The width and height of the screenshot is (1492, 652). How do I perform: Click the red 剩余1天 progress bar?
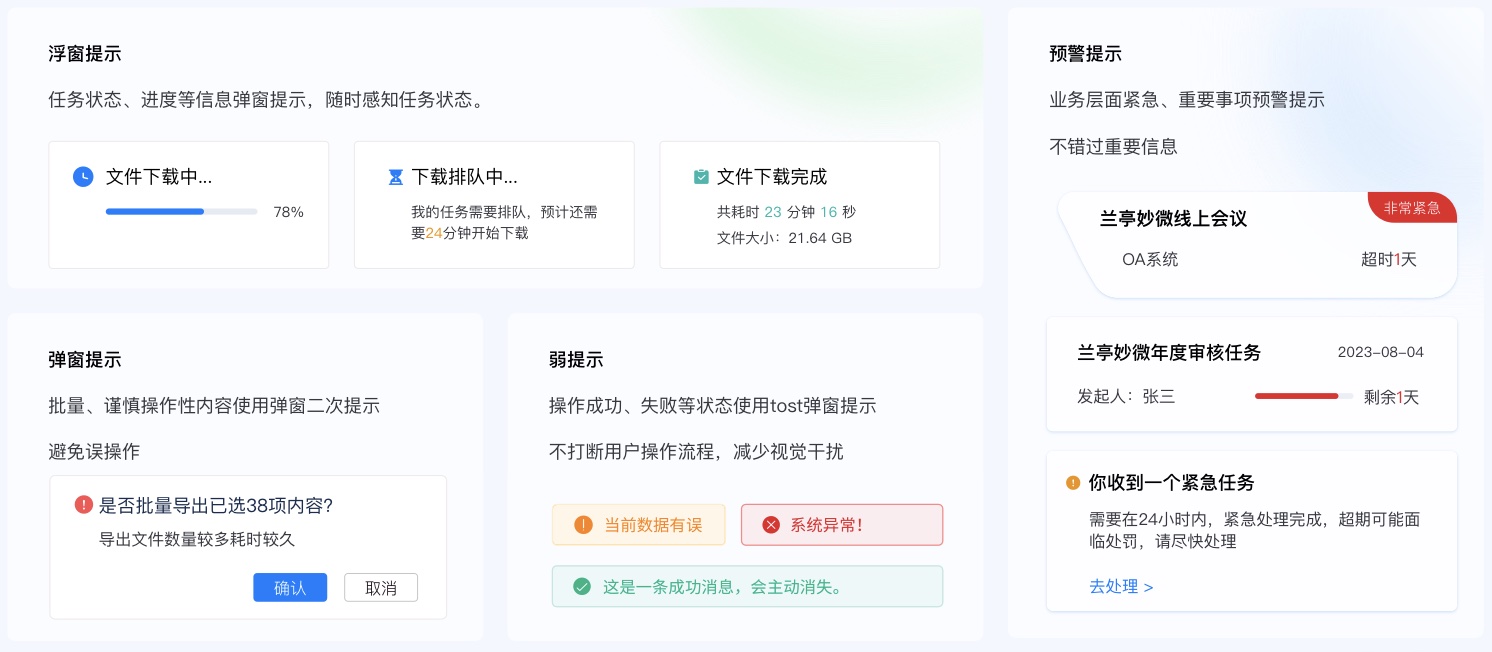point(1305,397)
